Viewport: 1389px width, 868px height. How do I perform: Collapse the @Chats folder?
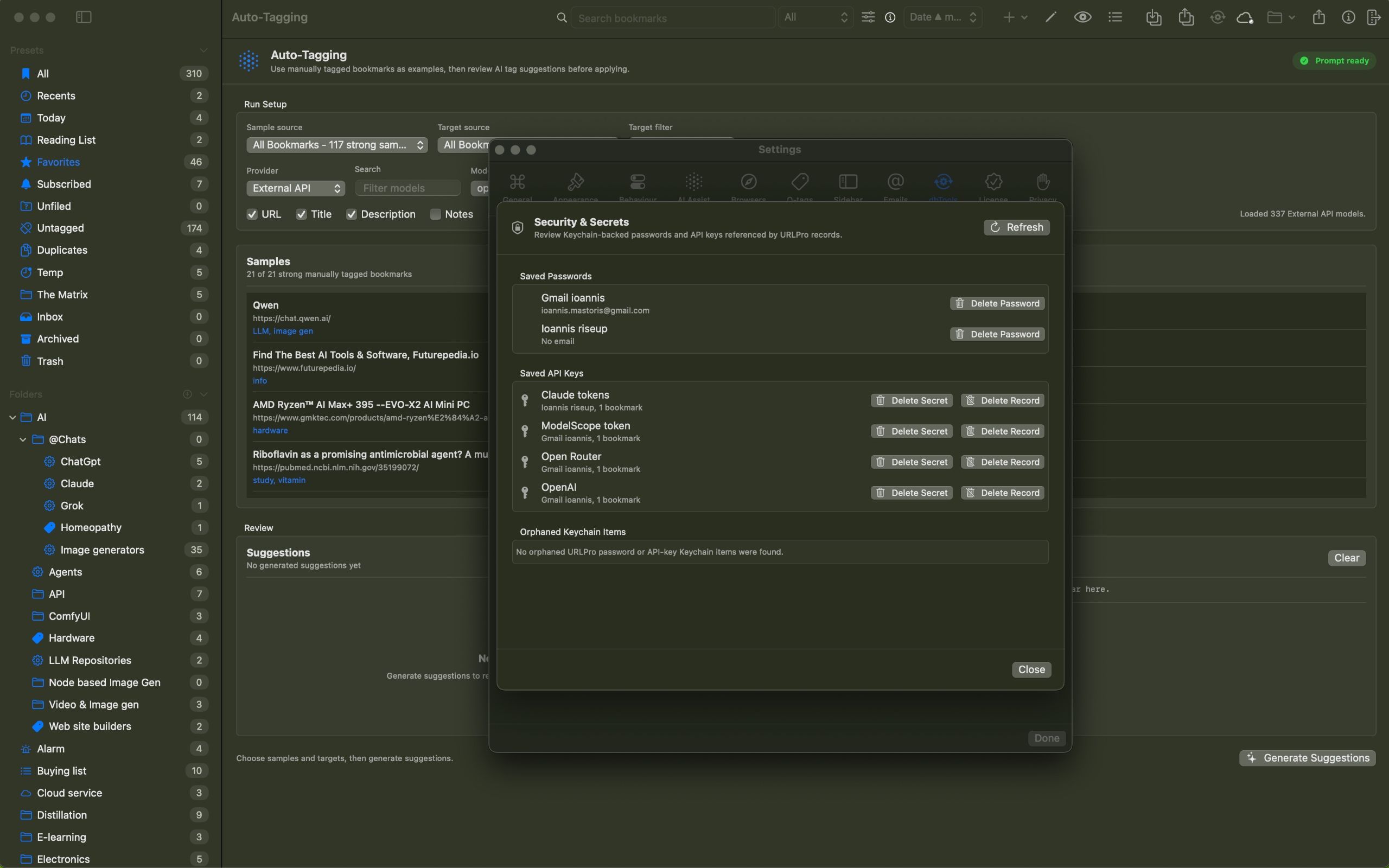(x=23, y=440)
